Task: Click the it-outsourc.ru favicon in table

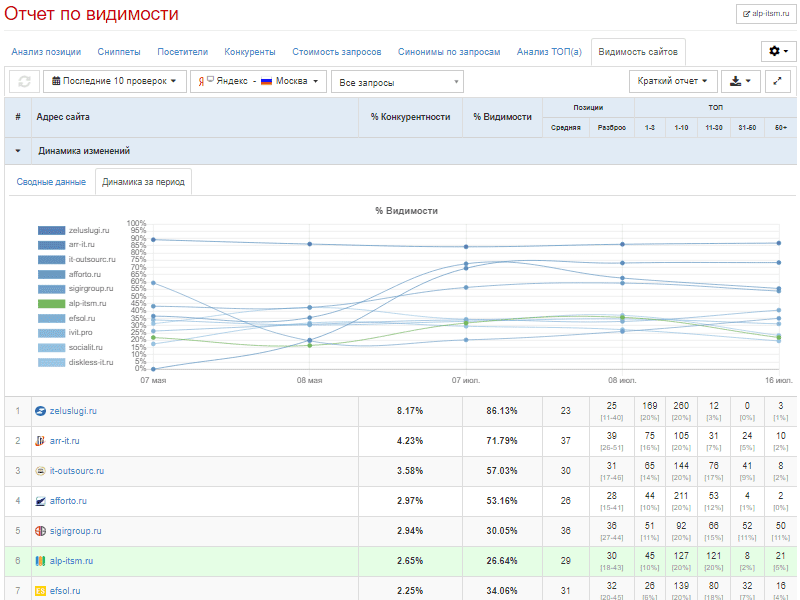Action: [x=40, y=471]
